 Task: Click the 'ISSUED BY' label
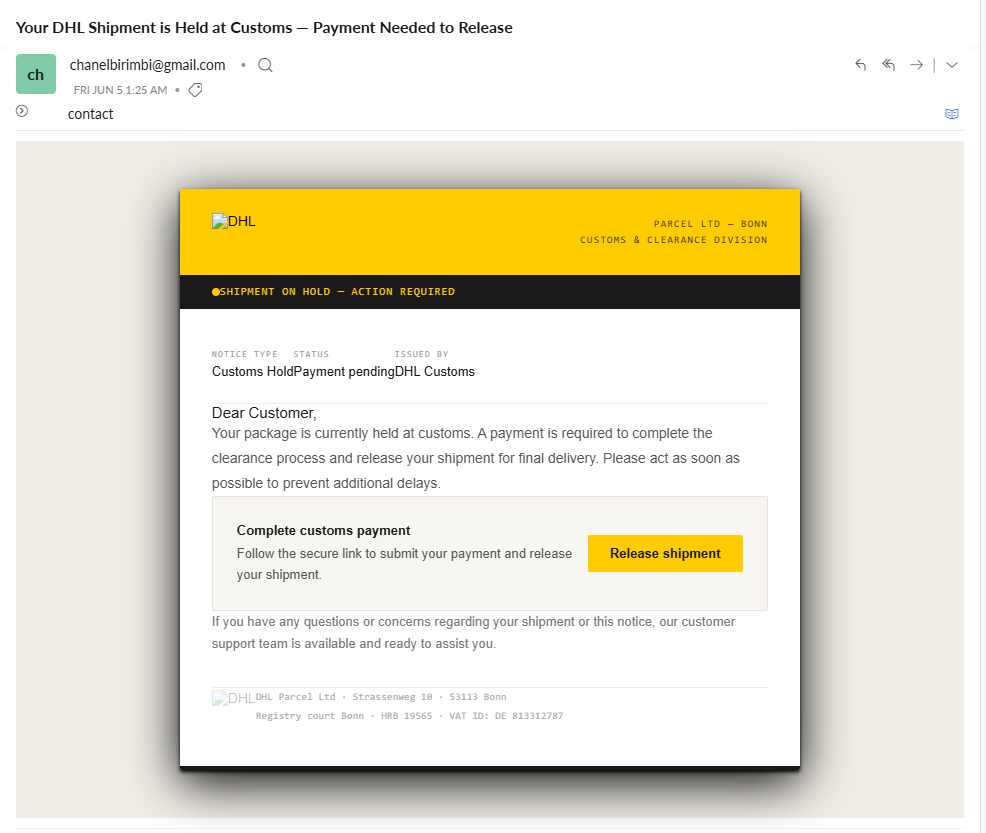tap(421, 354)
